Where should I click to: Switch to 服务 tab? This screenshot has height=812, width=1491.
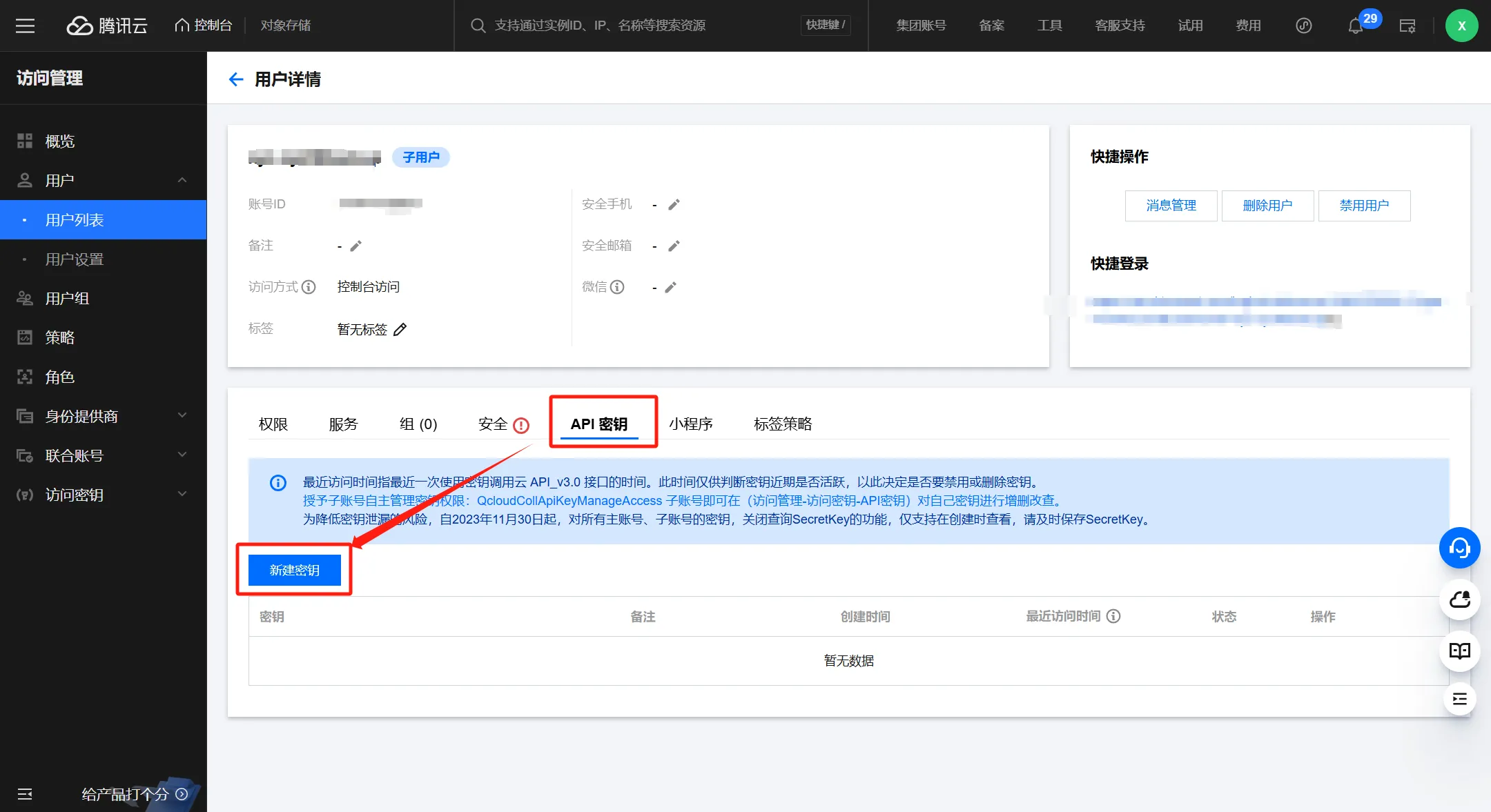pyautogui.click(x=343, y=424)
